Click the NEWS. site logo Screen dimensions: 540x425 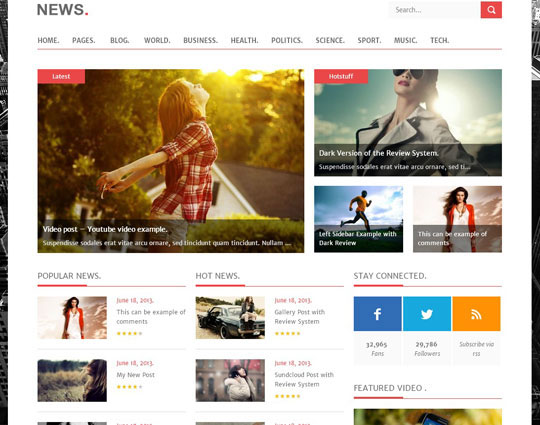click(x=63, y=10)
